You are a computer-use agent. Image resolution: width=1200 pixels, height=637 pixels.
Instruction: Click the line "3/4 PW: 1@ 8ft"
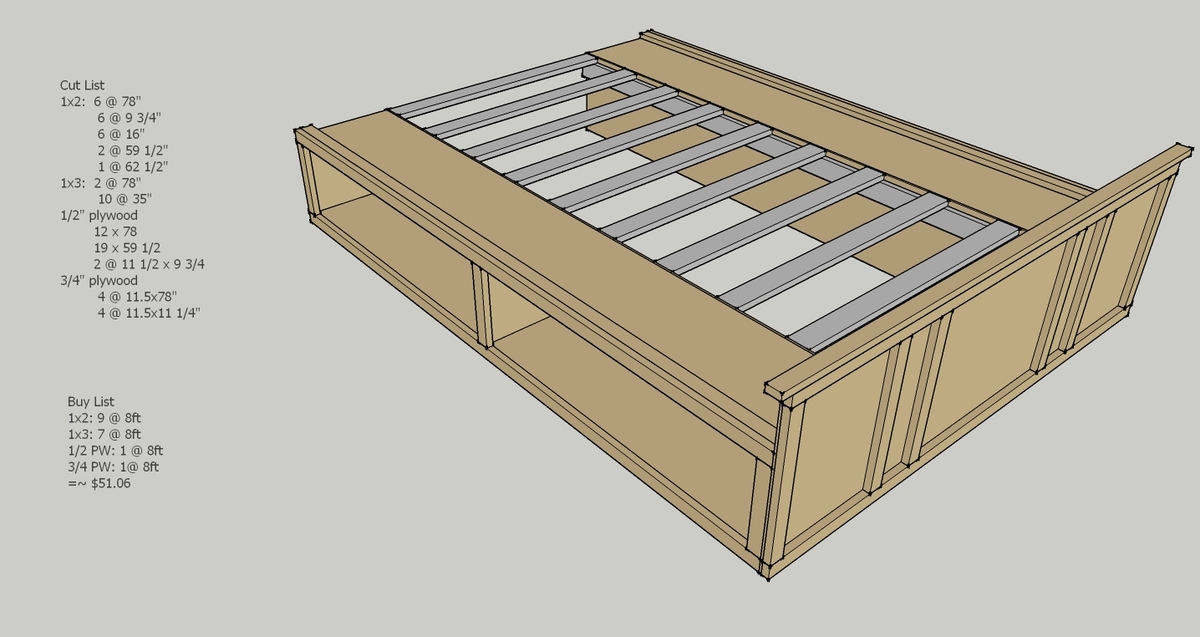(x=113, y=467)
